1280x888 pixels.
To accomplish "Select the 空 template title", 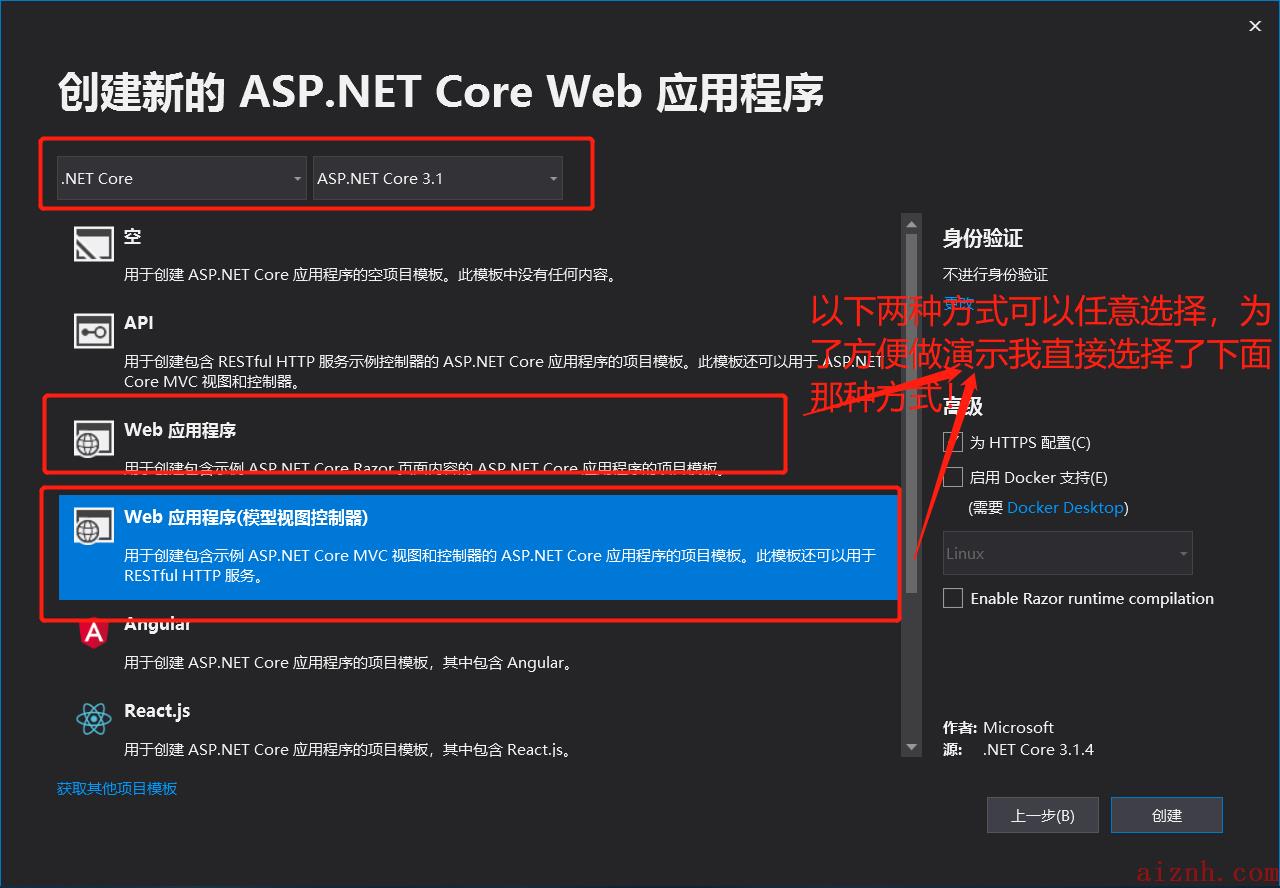I will [132, 236].
